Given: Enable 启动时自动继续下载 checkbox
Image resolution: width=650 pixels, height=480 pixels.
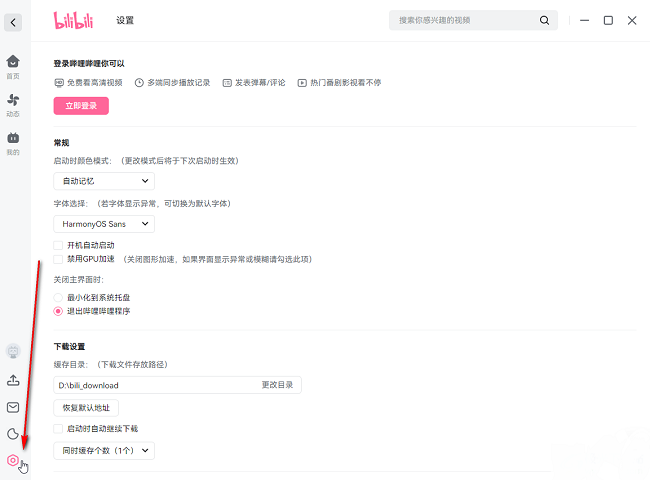Looking at the screenshot, I should point(58,429).
